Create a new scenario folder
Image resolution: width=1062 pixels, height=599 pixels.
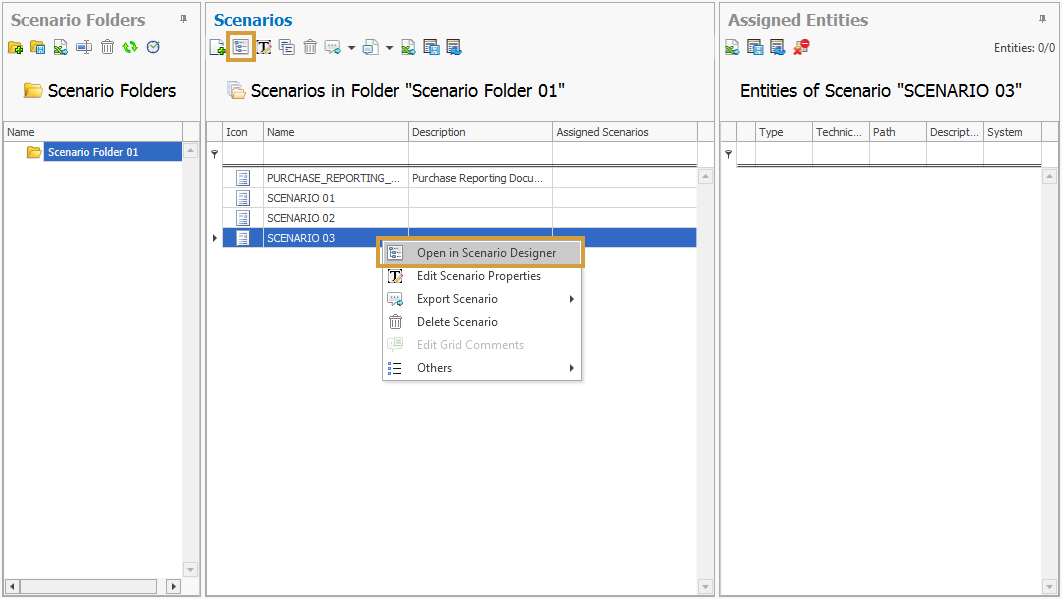[x=16, y=47]
